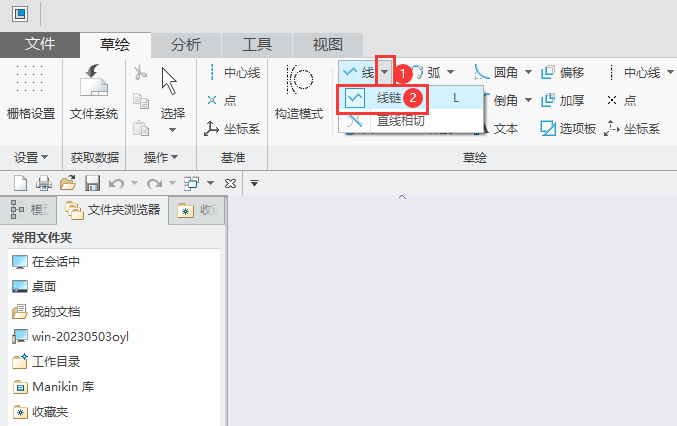Expand the 操作 group dropdown

[x=161, y=158]
